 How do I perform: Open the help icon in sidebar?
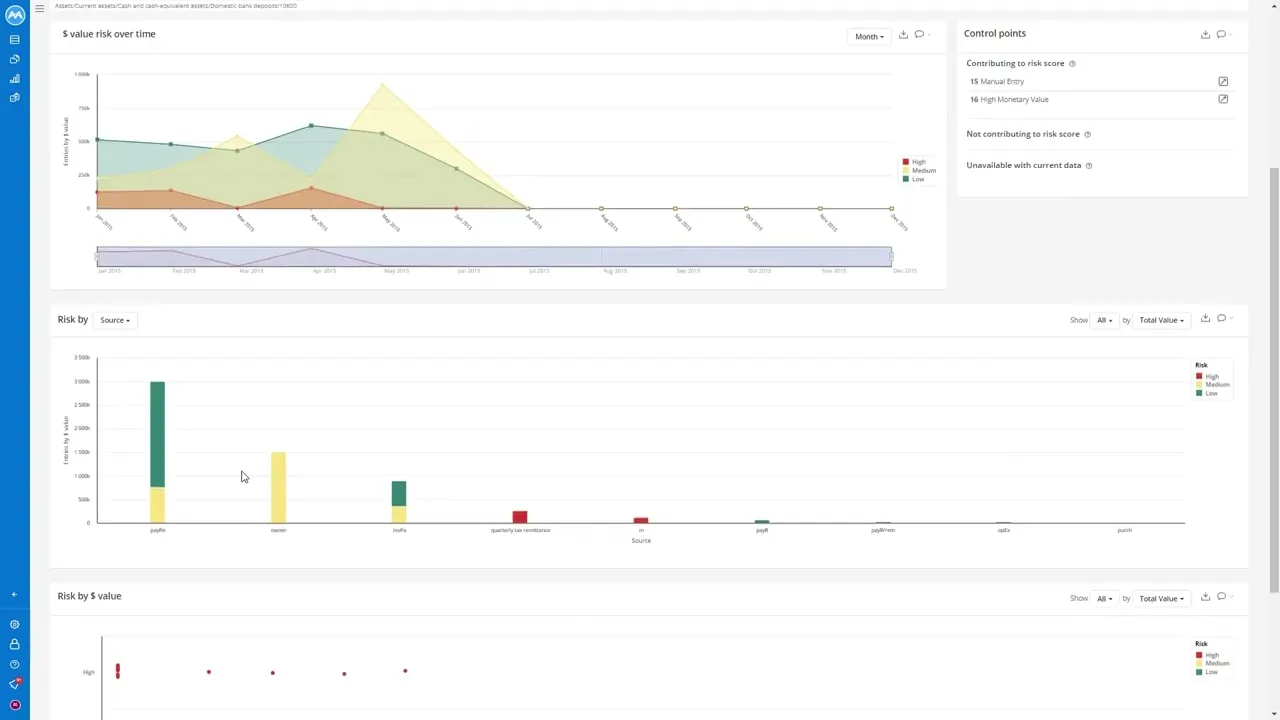14,664
